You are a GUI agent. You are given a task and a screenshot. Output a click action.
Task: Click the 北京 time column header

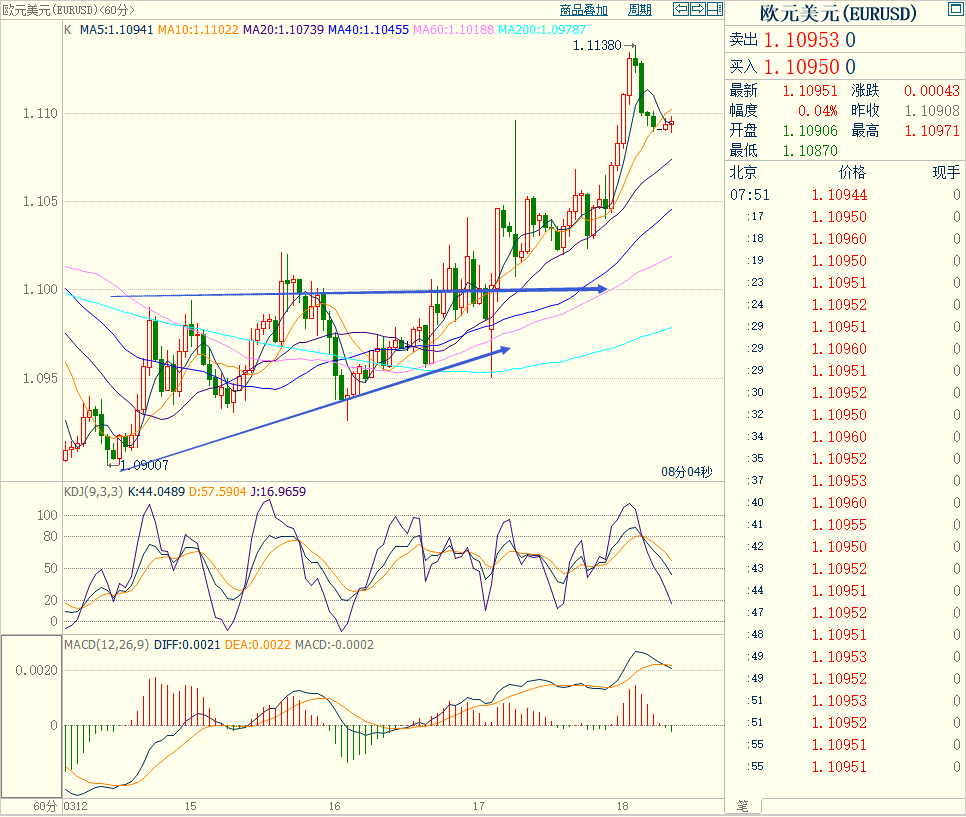click(744, 173)
